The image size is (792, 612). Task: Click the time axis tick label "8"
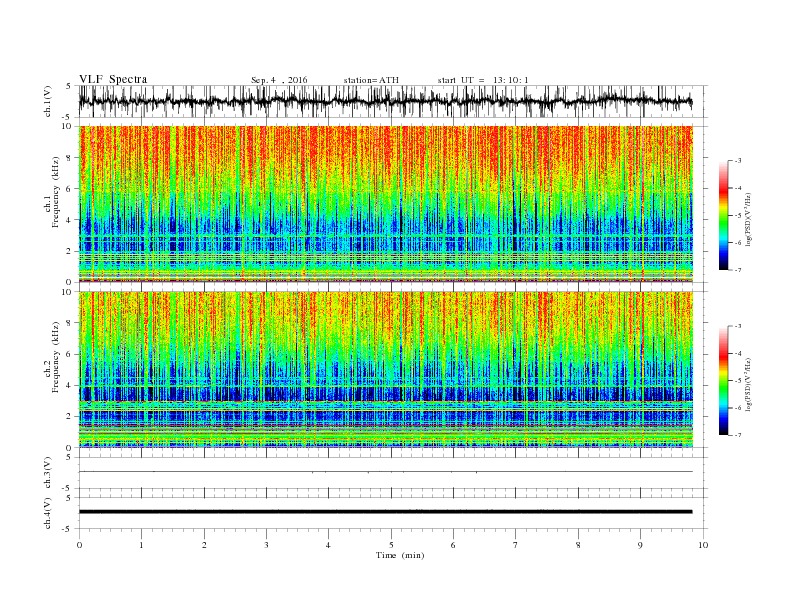tap(578, 545)
